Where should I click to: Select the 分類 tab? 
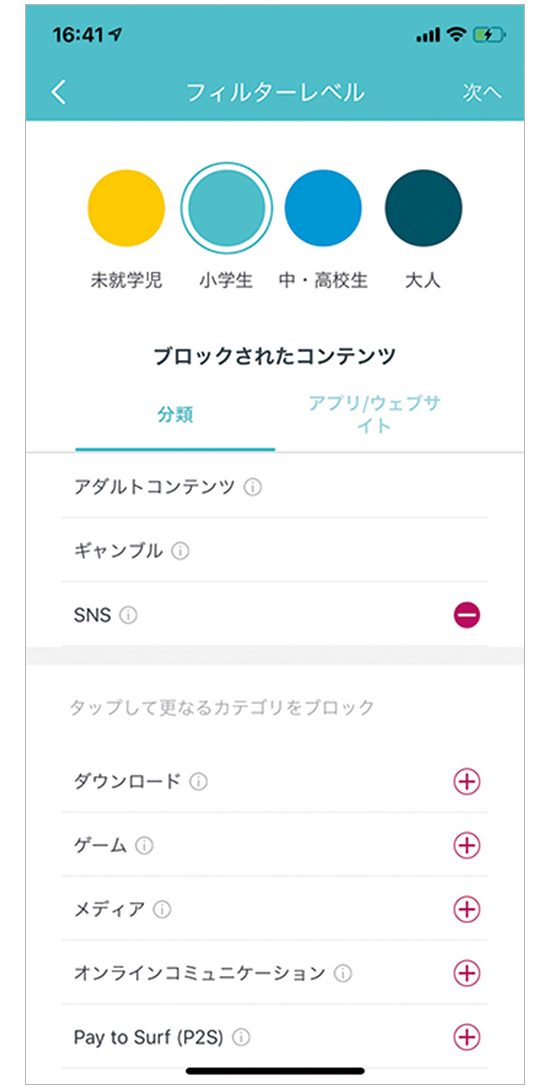[175, 416]
